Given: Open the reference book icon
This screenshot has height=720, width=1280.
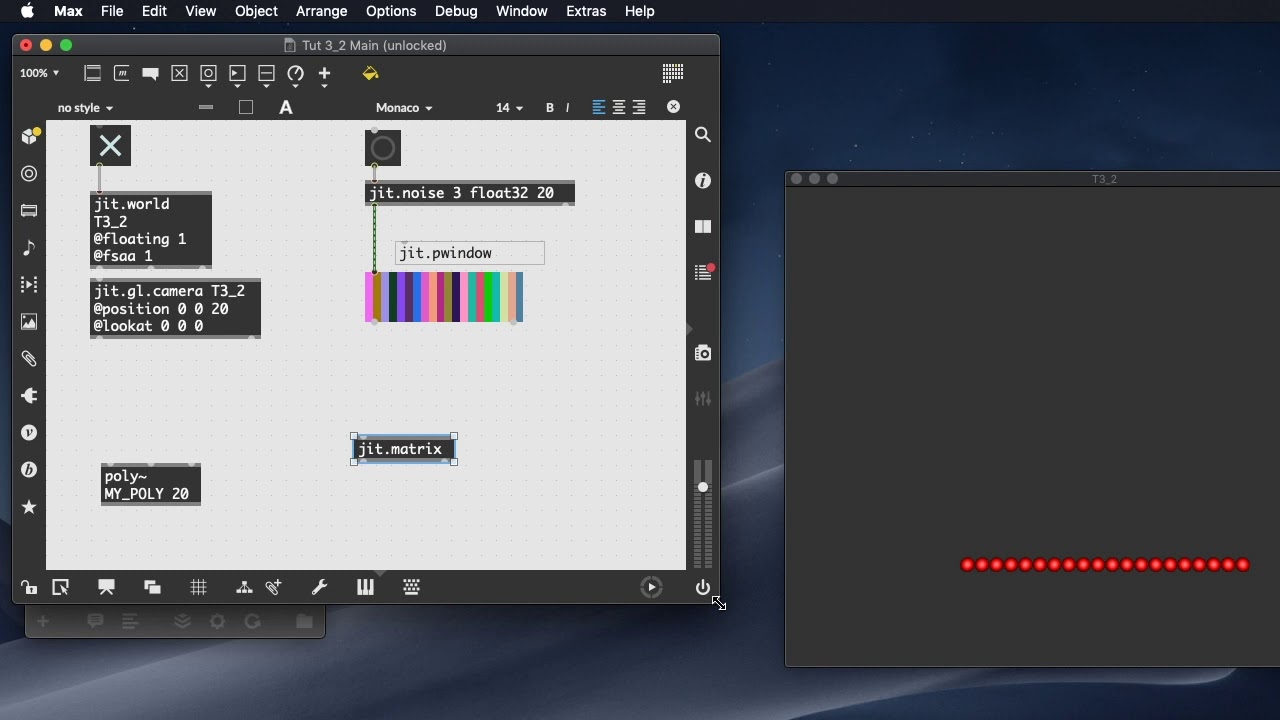Looking at the screenshot, I should 703,227.
